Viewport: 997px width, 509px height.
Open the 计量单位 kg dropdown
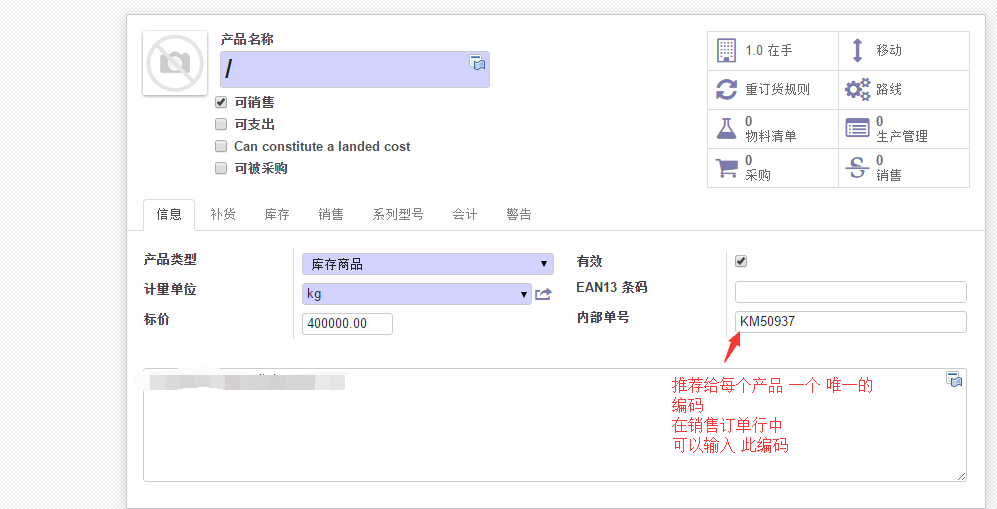[x=416, y=294]
